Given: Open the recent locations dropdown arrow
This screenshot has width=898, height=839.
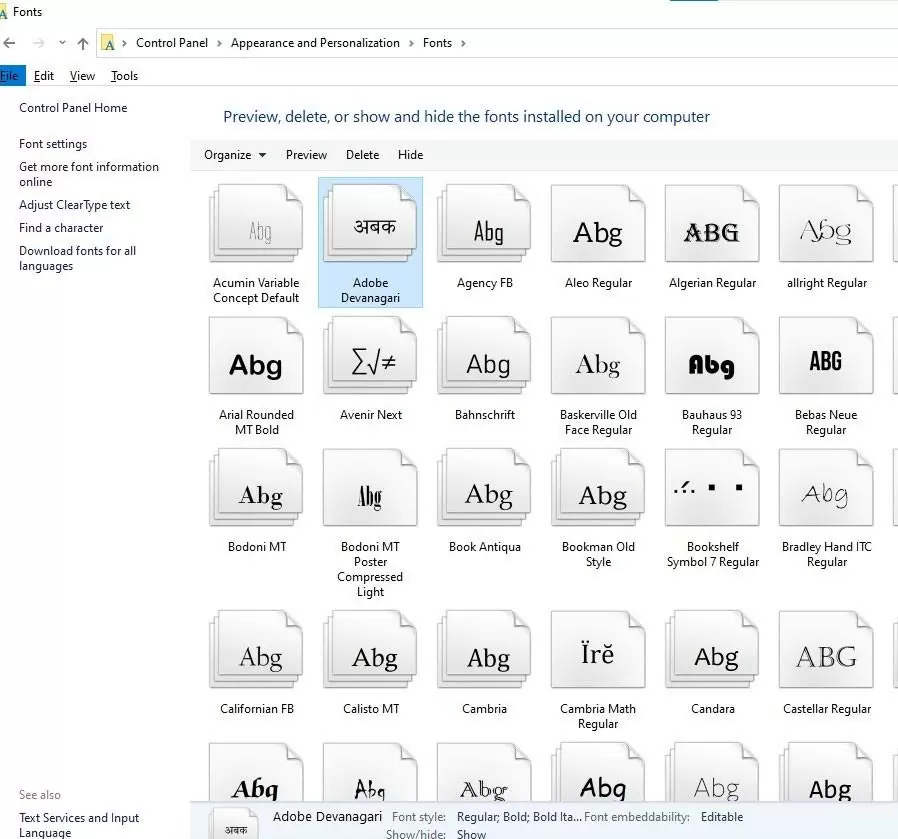Looking at the screenshot, I should [62, 43].
